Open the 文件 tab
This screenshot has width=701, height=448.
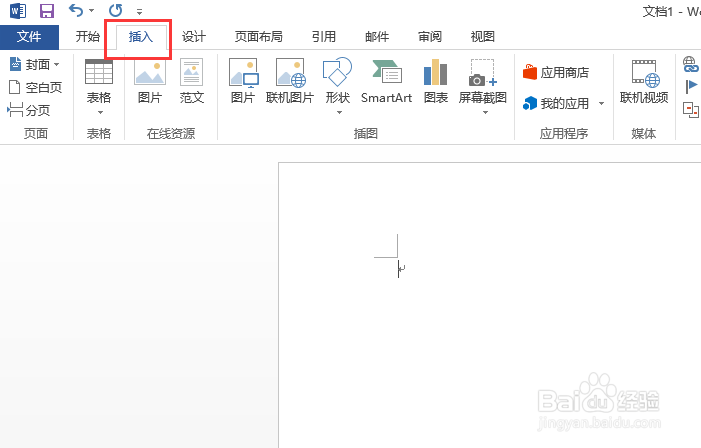[x=29, y=37]
